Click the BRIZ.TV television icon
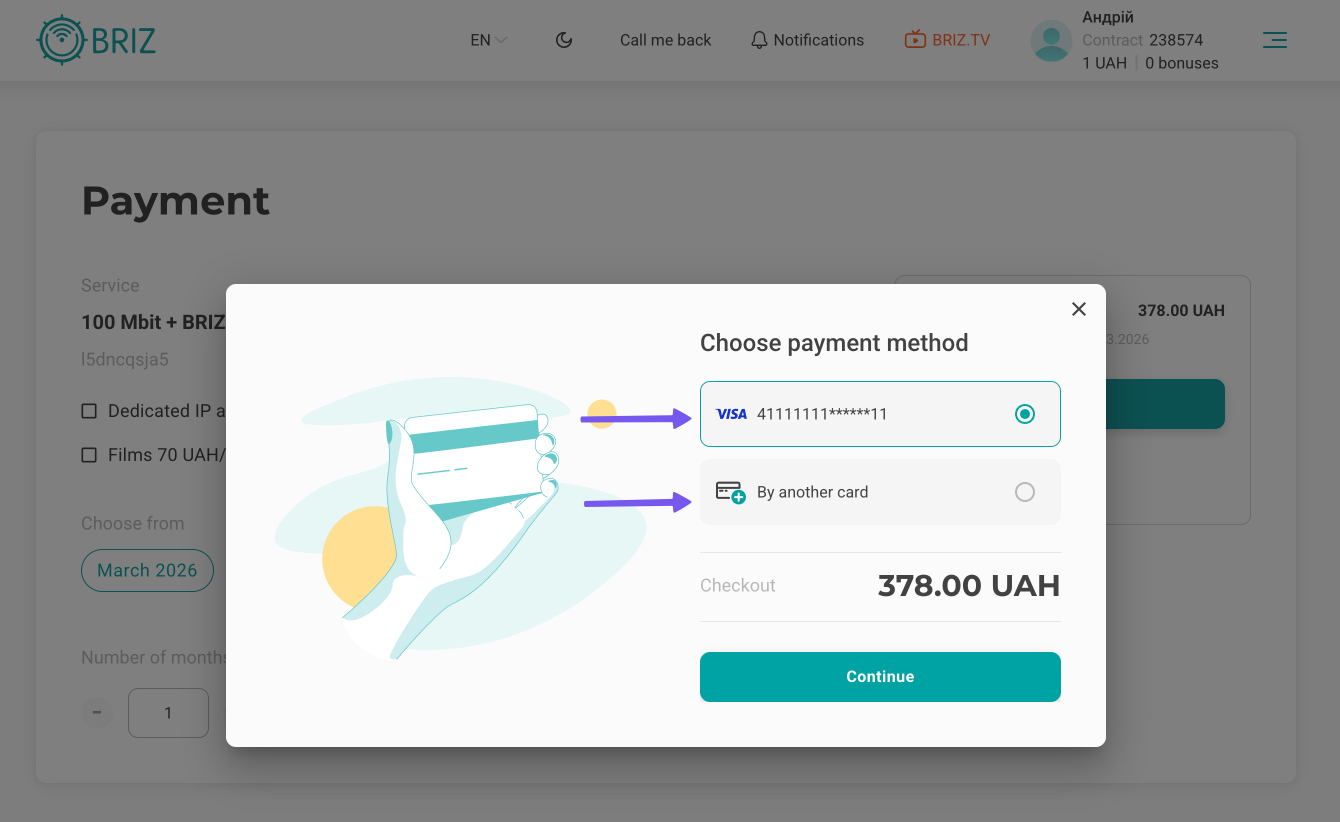Viewport: 1340px width, 822px height. 915,40
